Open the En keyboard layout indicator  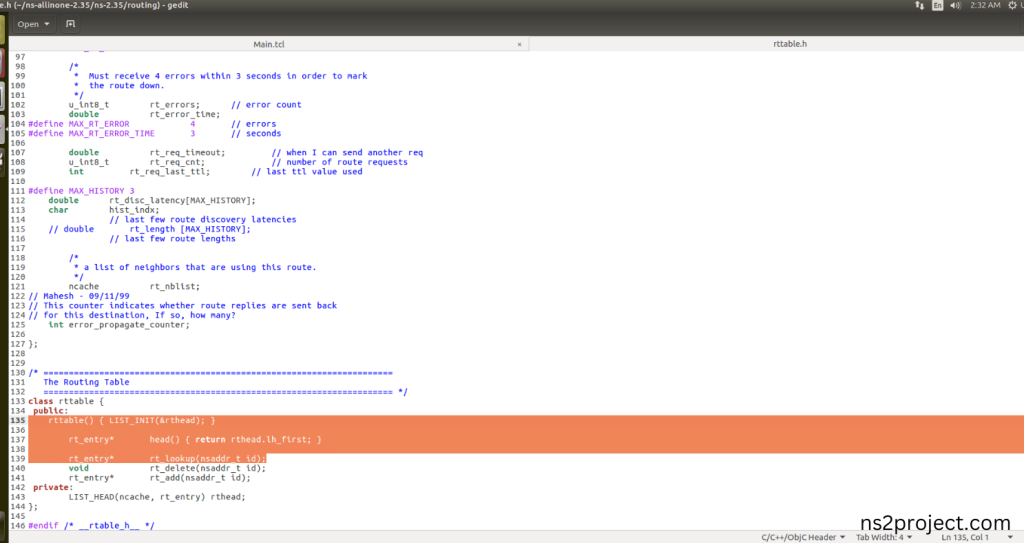click(938, 5)
